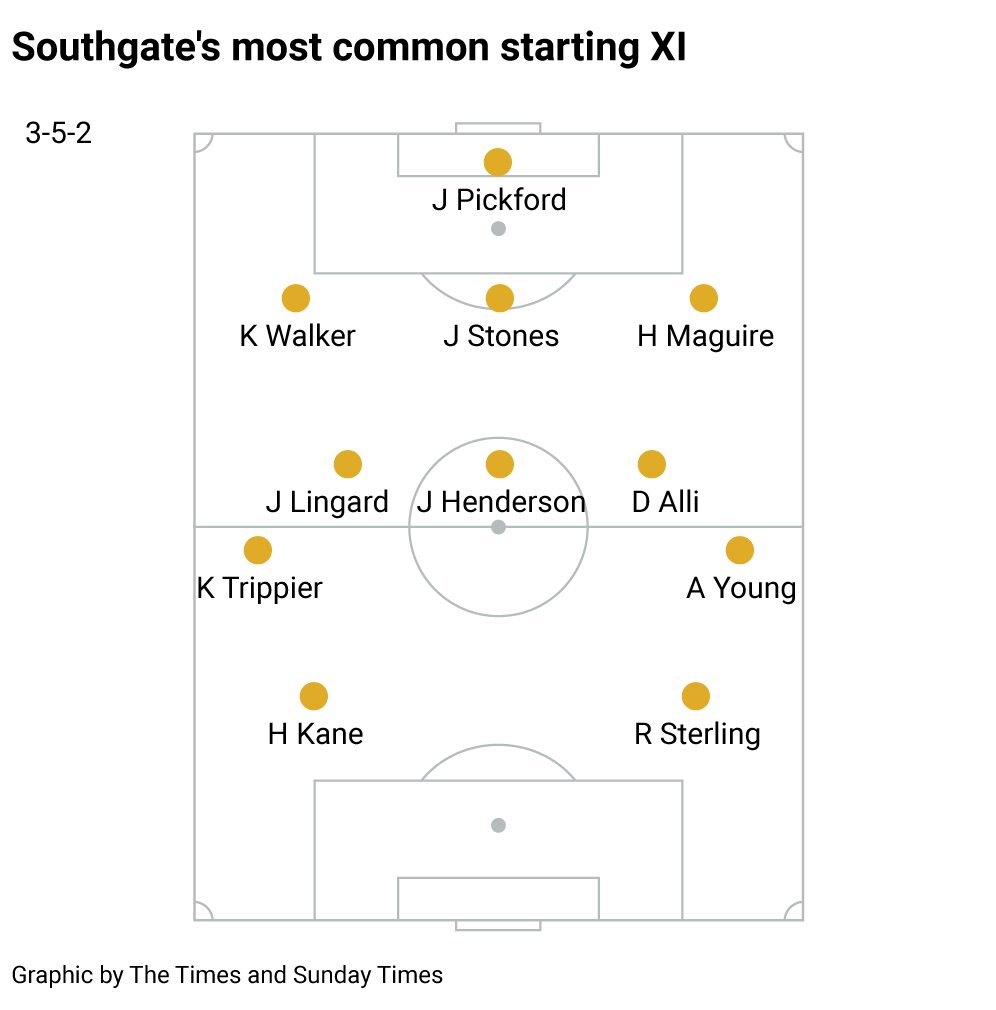Image resolution: width=996 pixels, height=1010 pixels.
Task: Click the 3-5-2 formation label
Action: click(58, 134)
